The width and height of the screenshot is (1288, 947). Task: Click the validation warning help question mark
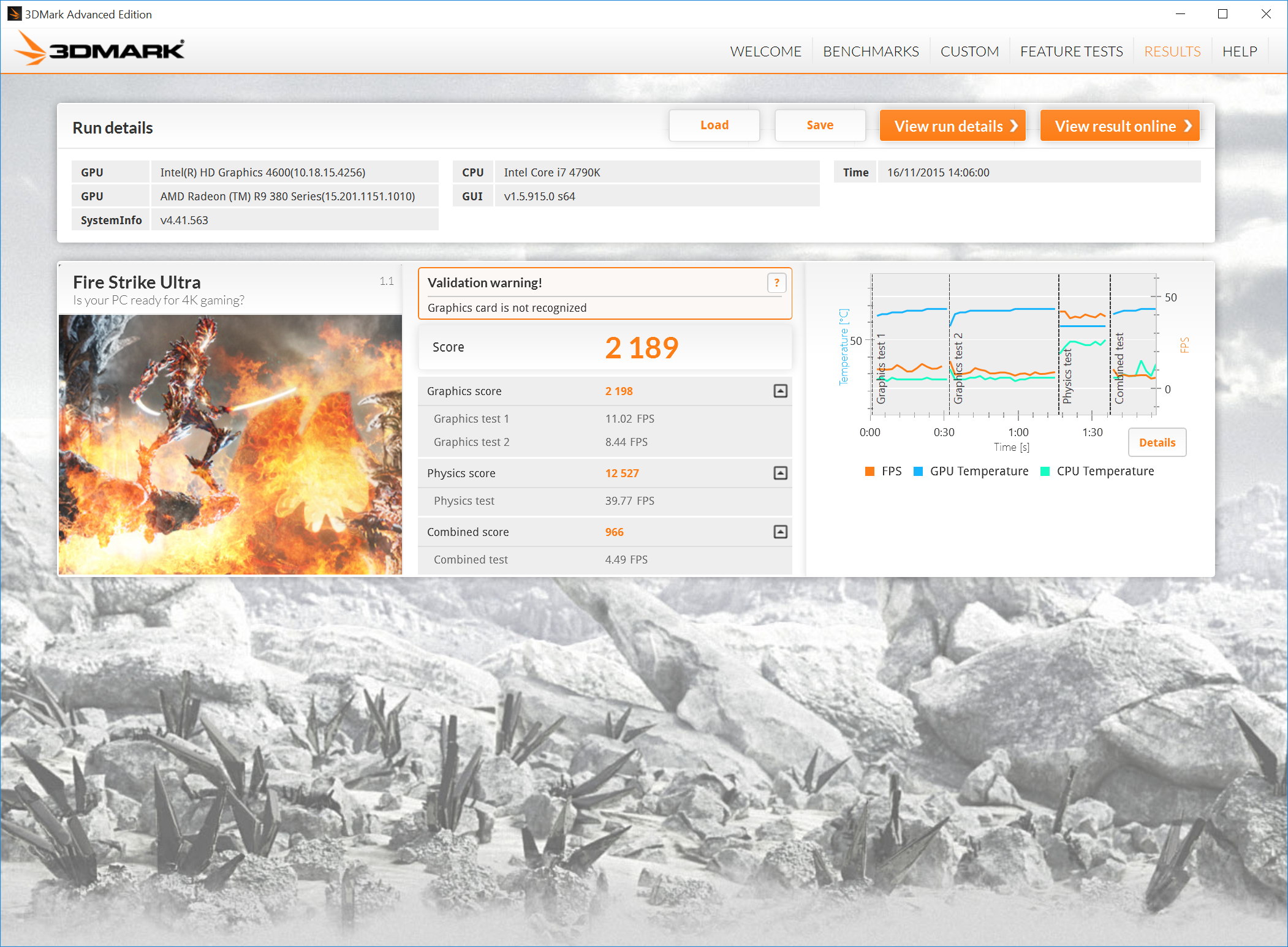click(776, 283)
